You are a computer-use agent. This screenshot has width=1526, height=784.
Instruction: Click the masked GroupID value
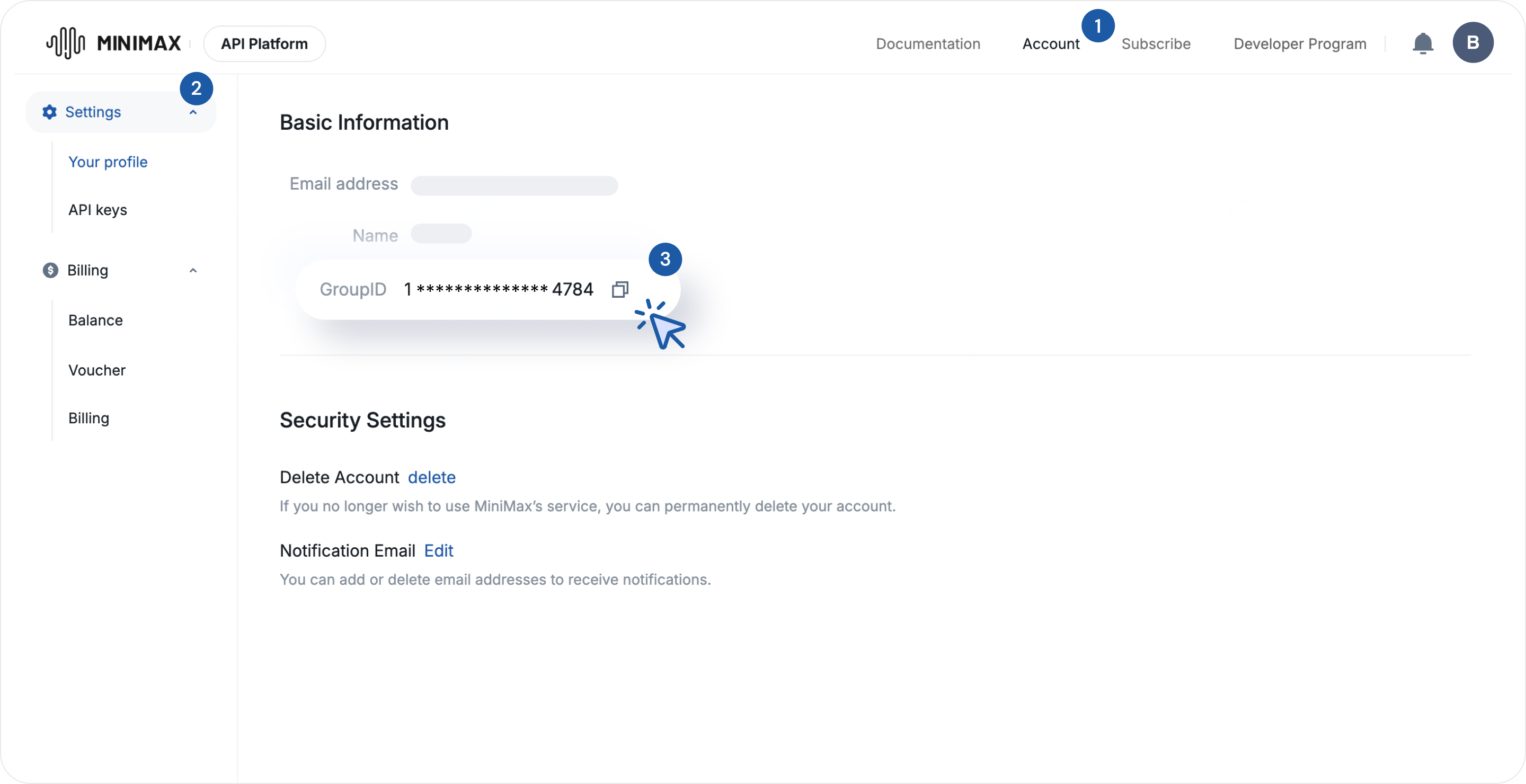coord(498,289)
